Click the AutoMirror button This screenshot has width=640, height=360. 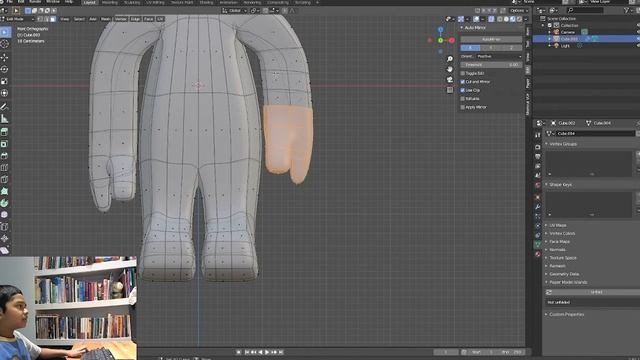[x=491, y=40]
